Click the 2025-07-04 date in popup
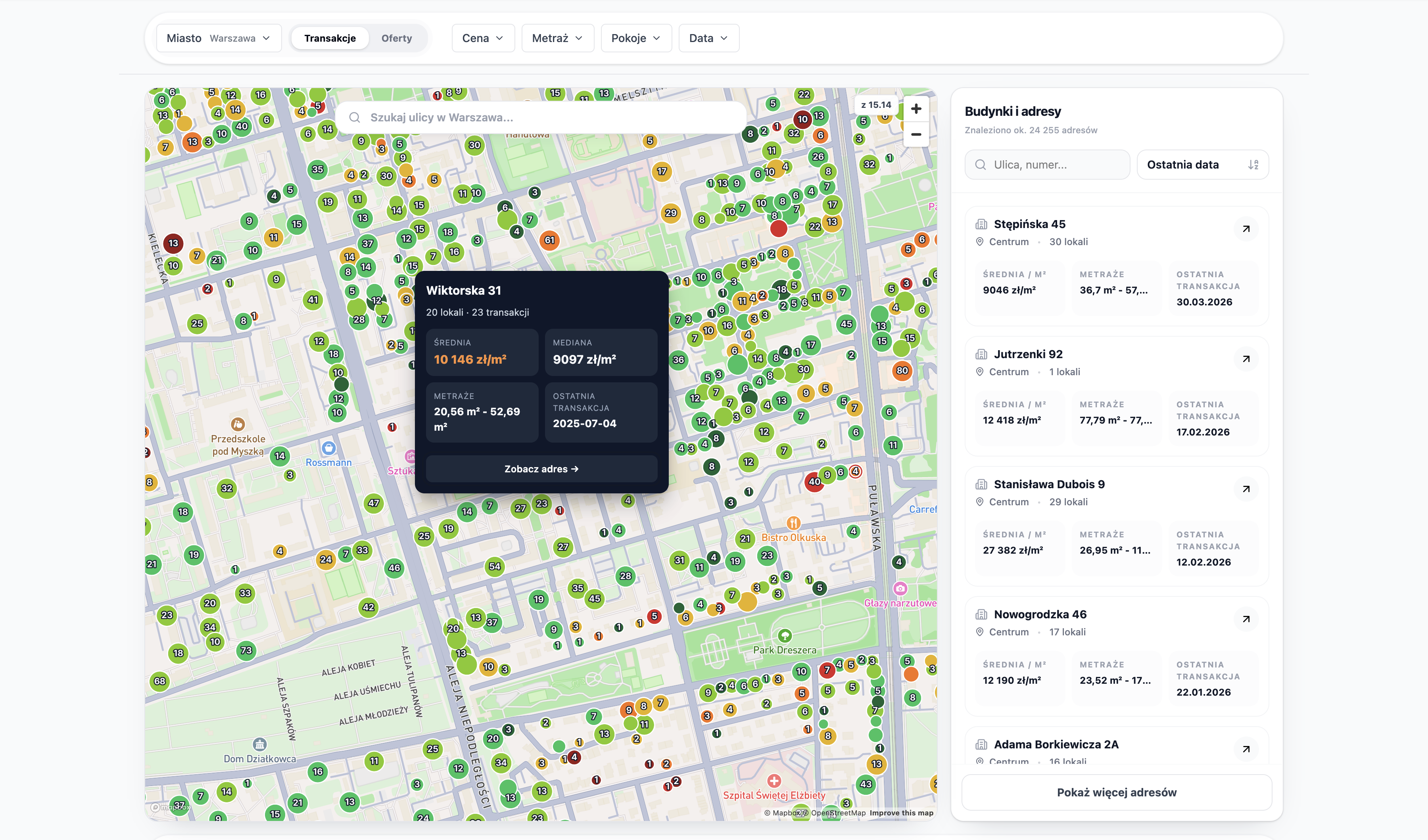The width and height of the screenshot is (1428, 840). pyautogui.click(x=584, y=424)
